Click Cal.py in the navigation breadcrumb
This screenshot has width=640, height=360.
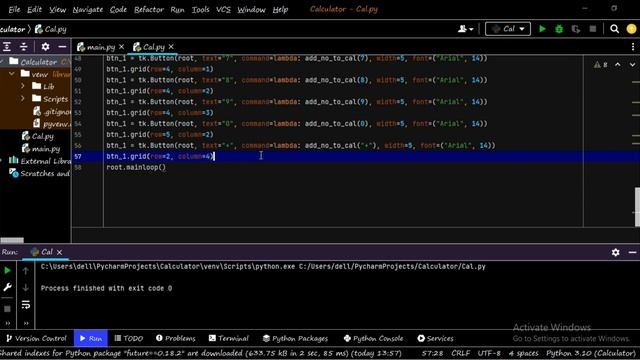click(x=51, y=29)
